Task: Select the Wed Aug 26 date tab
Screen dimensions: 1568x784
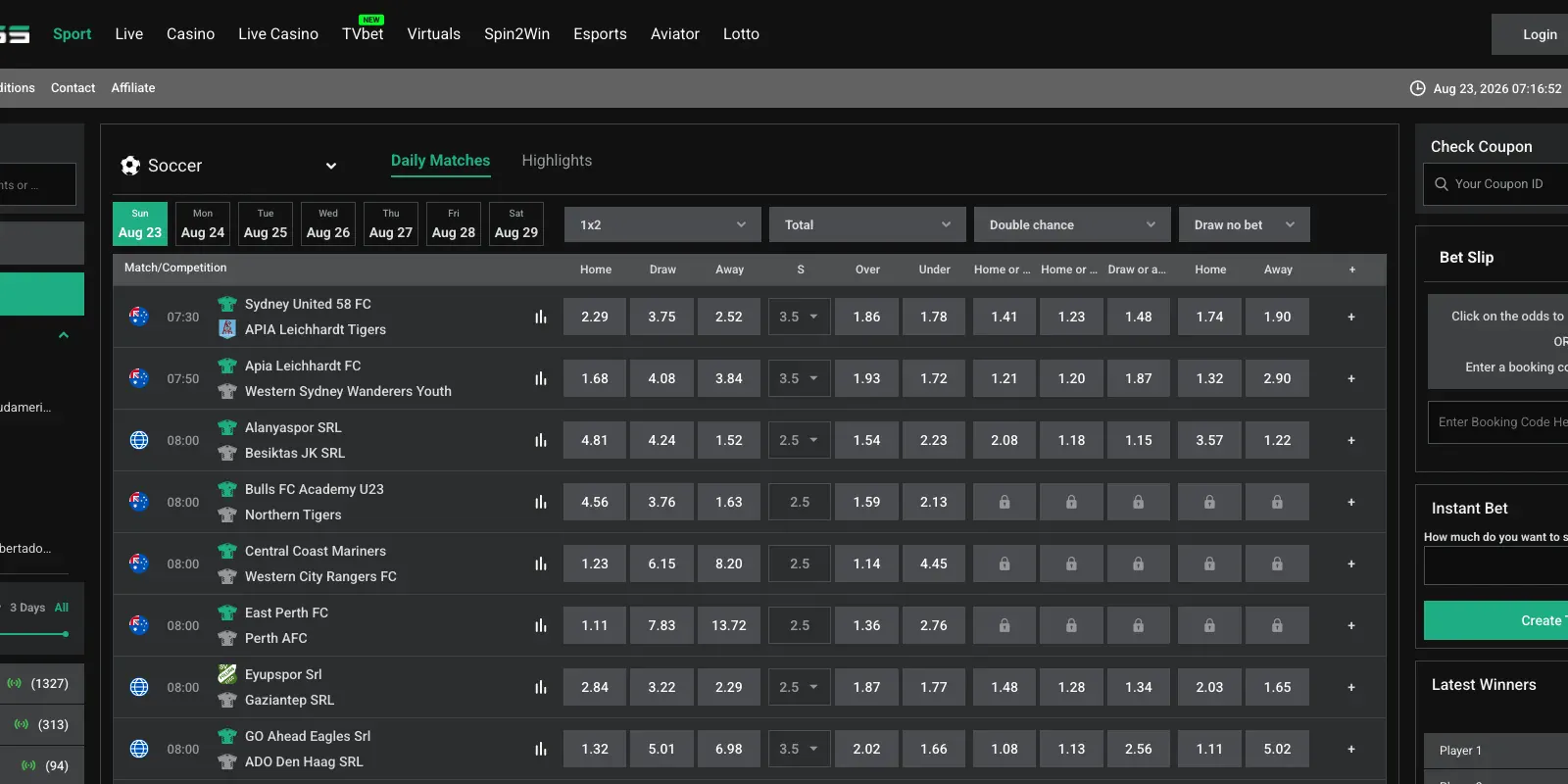Action: pos(328,223)
